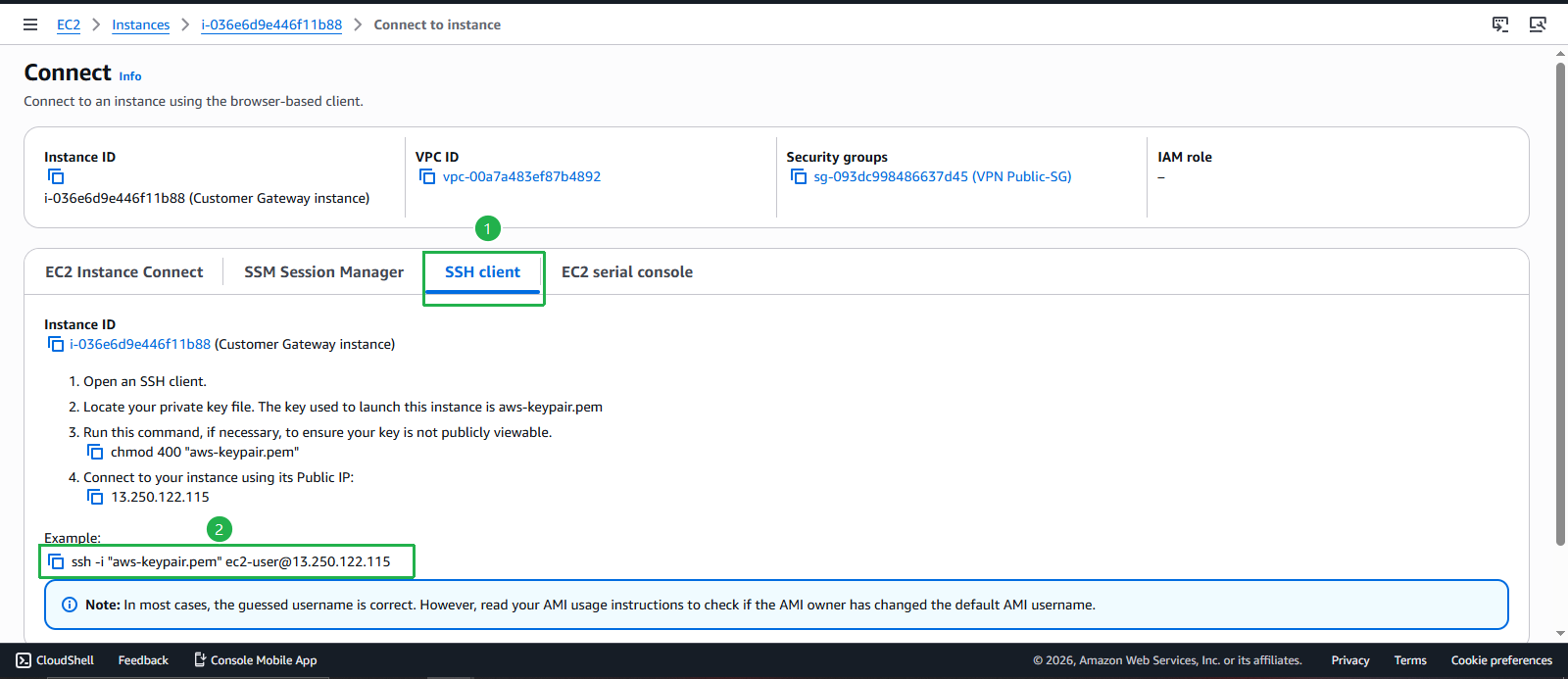Screen dimensions: 1568x679
Task: Open the CloudShell icon in footer
Action: (24, 660)
